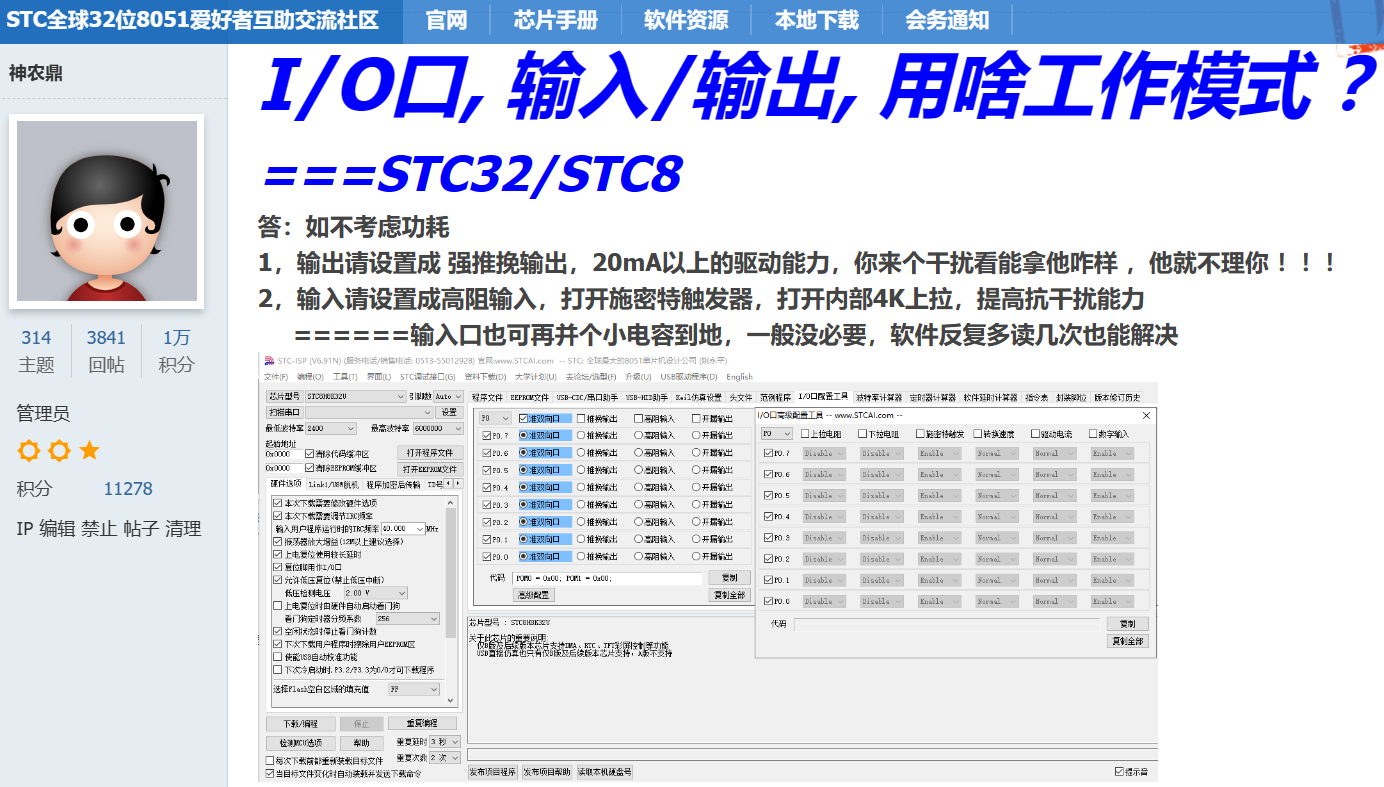
Task: Enable the 使能USB自动校准功能 checkbox
Action: 278,657
